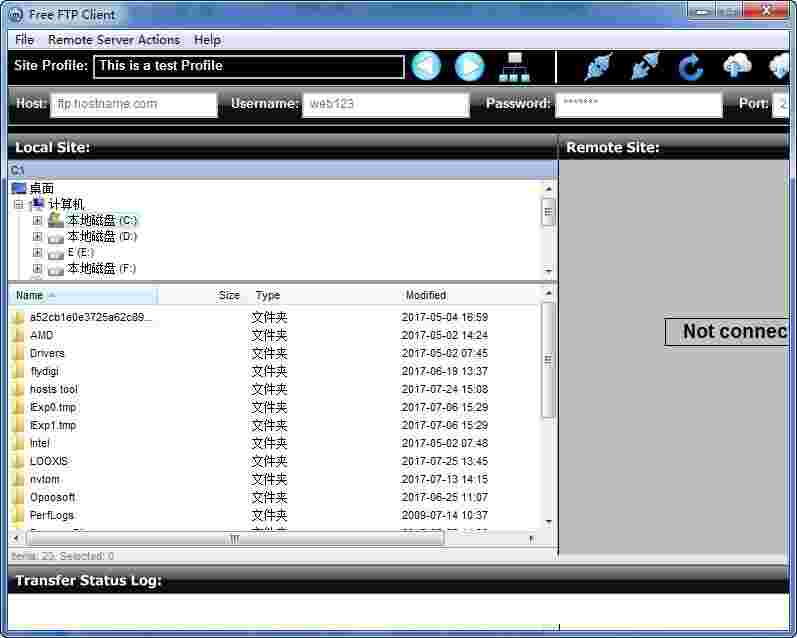Click the file list scroll right arrow
797x638 pixels.
click(x=532, y=538)
